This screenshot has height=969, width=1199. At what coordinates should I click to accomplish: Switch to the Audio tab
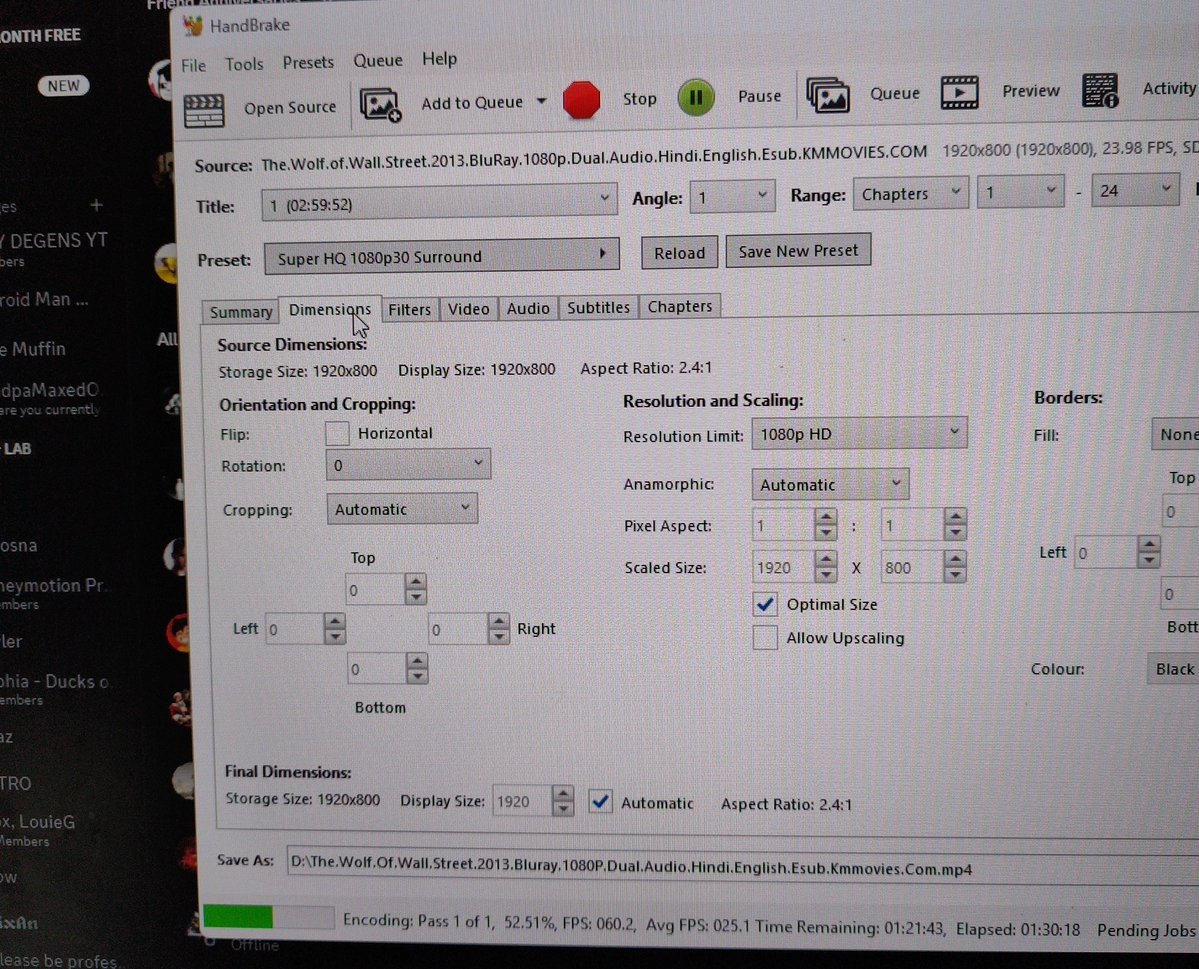(x=528, y=308)
